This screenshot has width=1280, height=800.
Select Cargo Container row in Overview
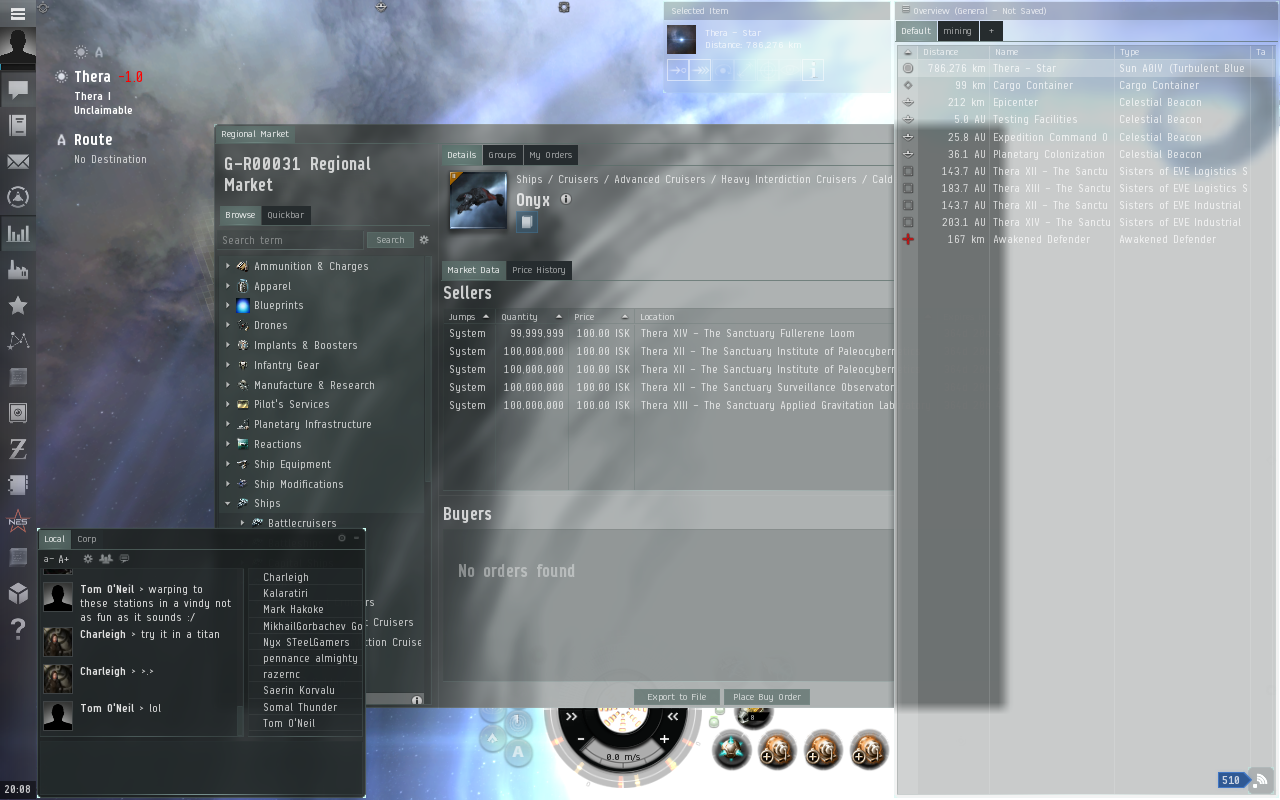click(1087, 86)
